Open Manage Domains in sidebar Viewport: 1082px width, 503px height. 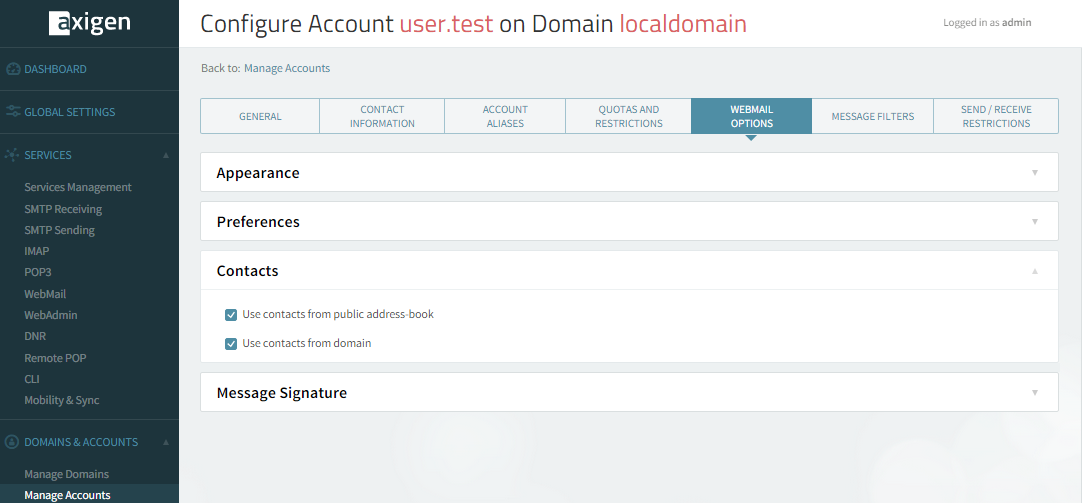coord(66,474)
